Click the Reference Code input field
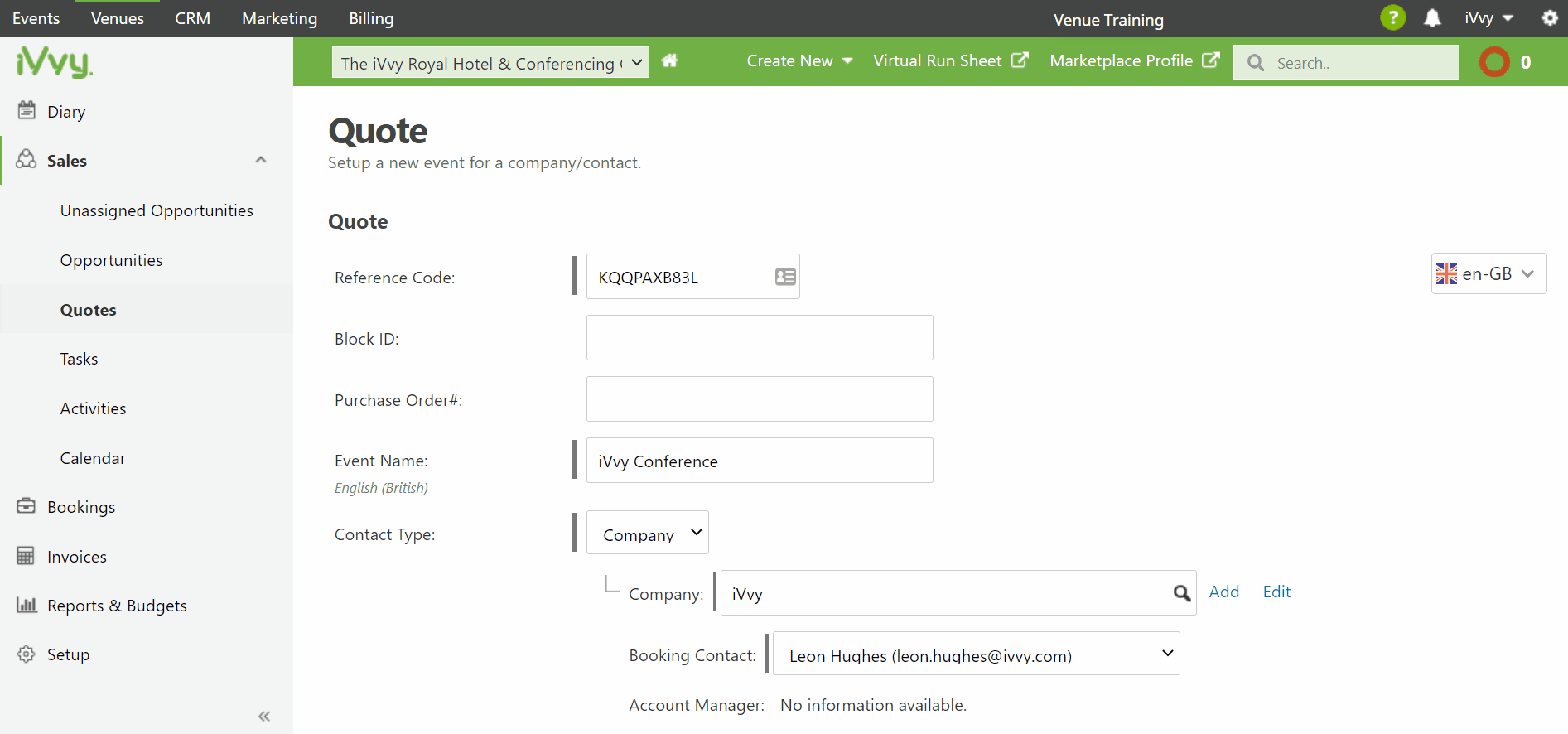Viewport: 1568px width, 734px height. pos(693,277)
